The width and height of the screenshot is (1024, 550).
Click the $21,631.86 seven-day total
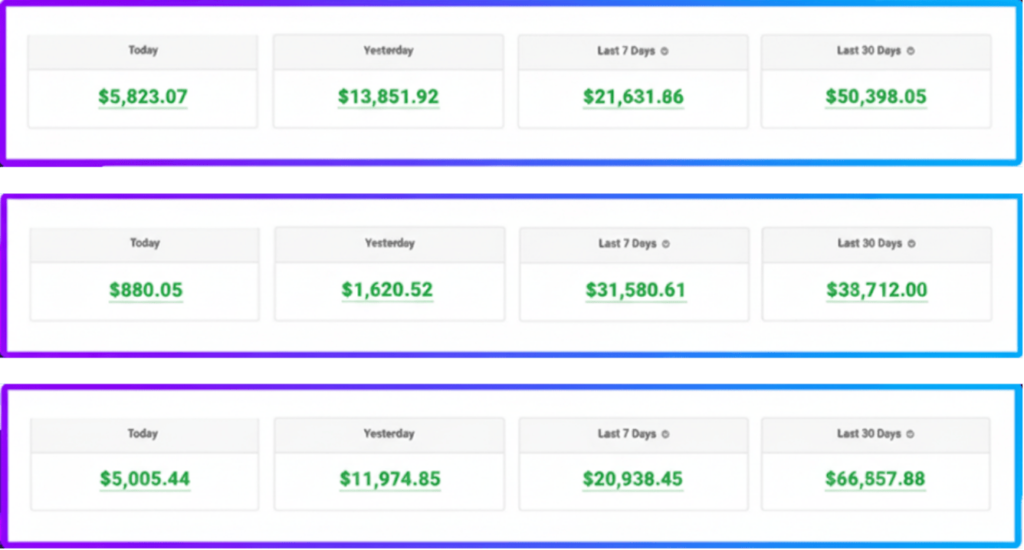[x=633, y=97]
